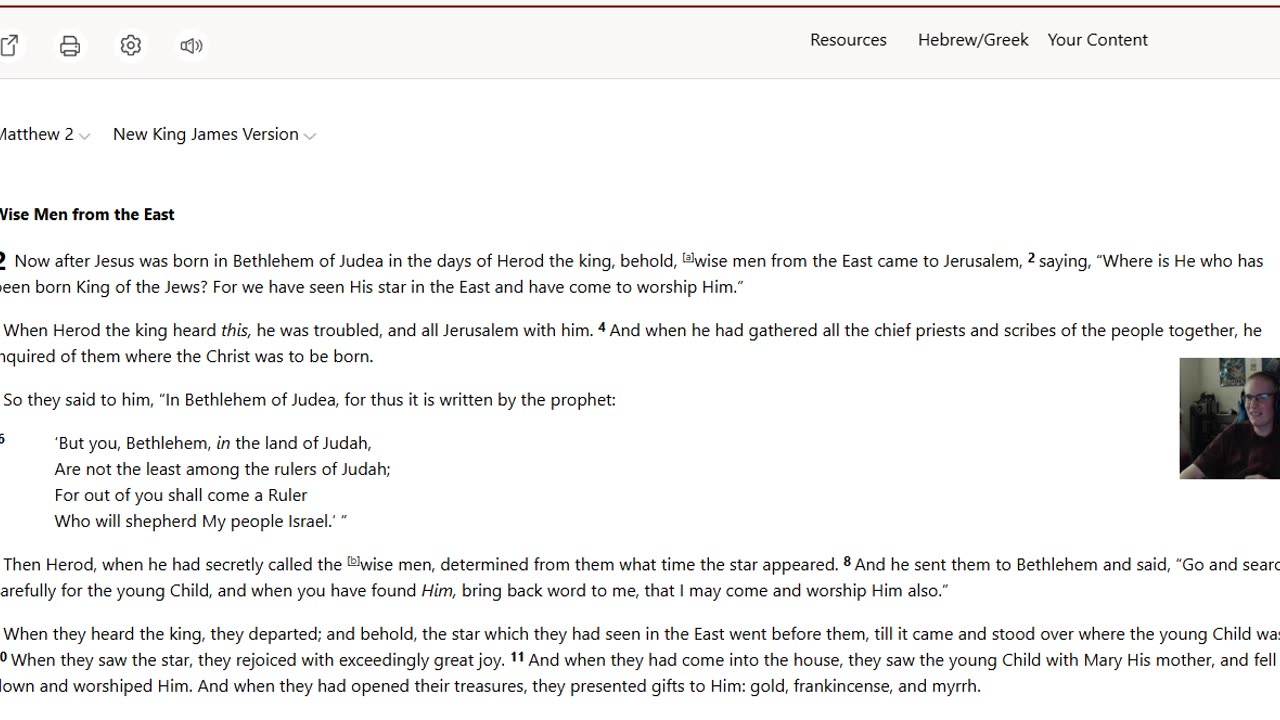
Task: Switch to the Hebrew/Greek tab
Action: (973, 40)
